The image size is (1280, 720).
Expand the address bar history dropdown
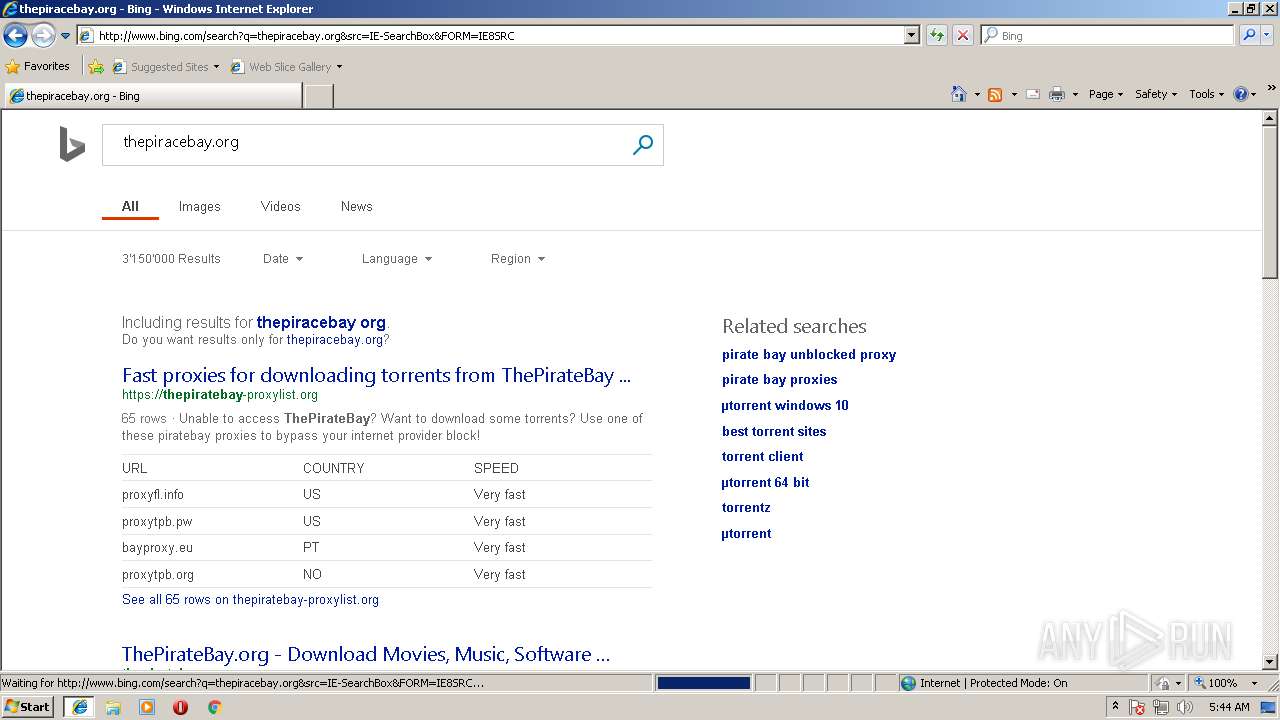pyautogui.click(x=911, y=35)
